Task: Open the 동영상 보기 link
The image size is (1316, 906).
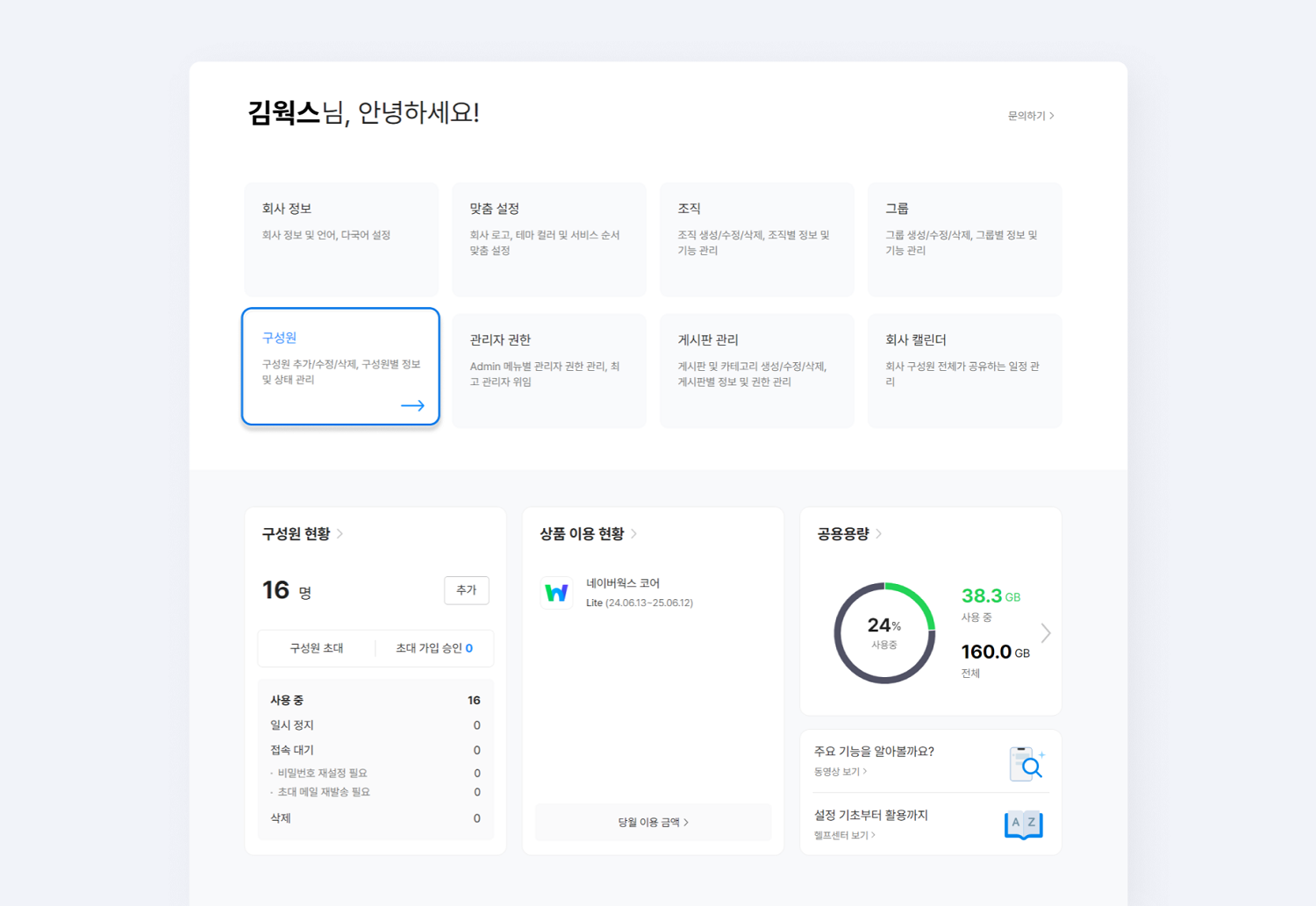Action: pyautogui.click(x=839, y=772)
